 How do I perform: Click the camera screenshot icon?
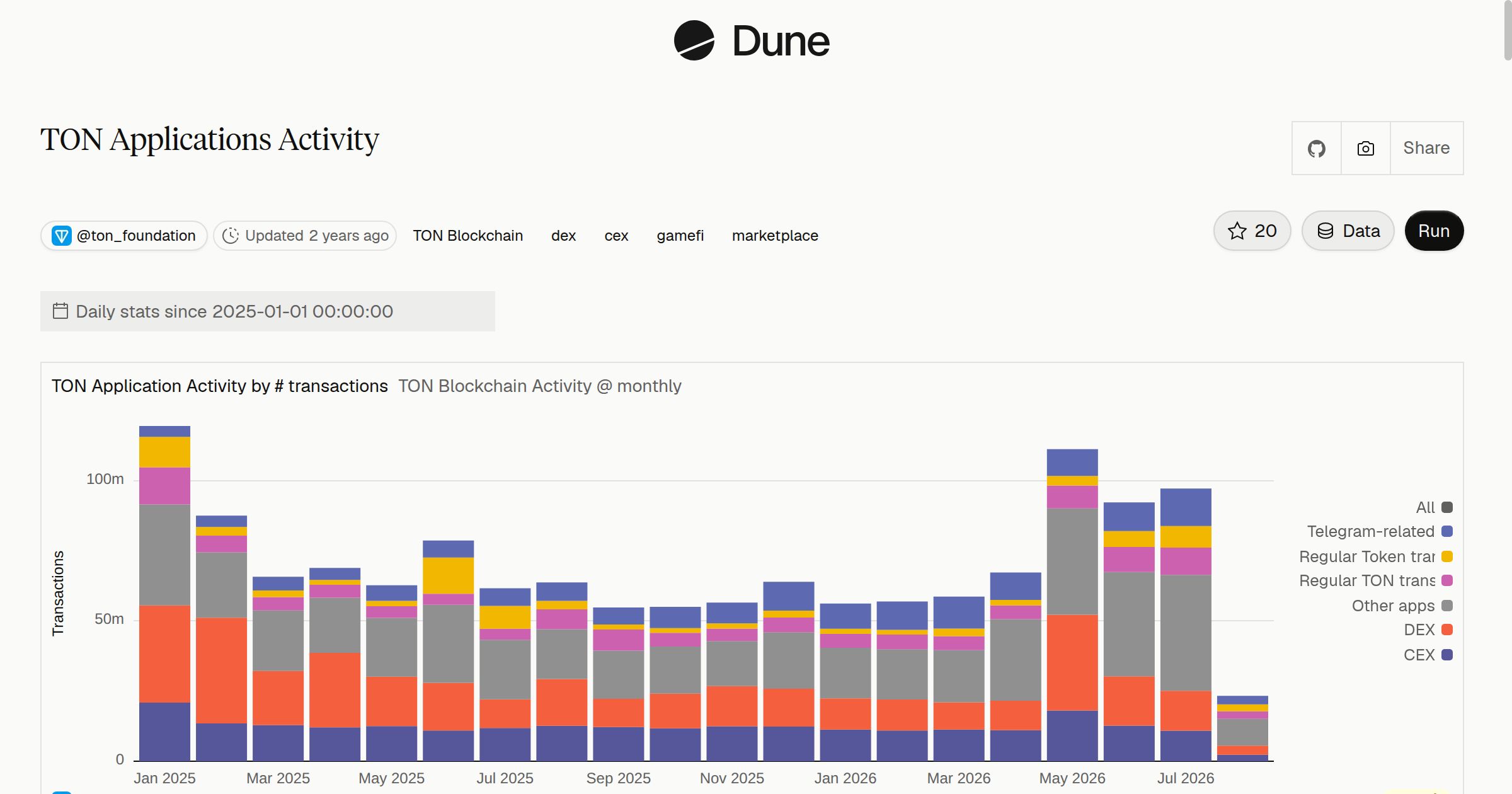coord(1365,148)
